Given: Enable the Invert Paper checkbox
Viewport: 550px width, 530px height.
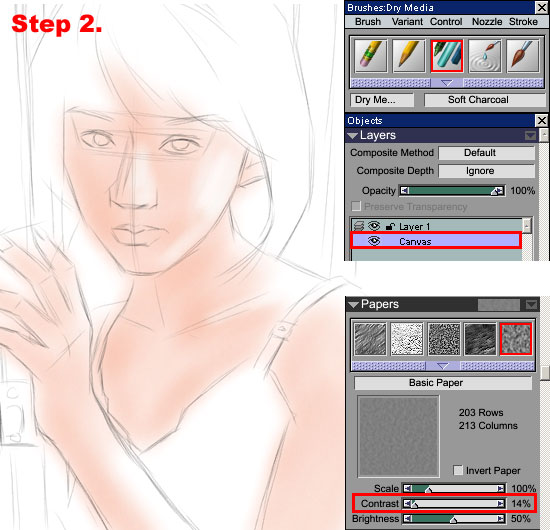Looking at the screenshot, I should pyautogui.click(x=458, y=470).
